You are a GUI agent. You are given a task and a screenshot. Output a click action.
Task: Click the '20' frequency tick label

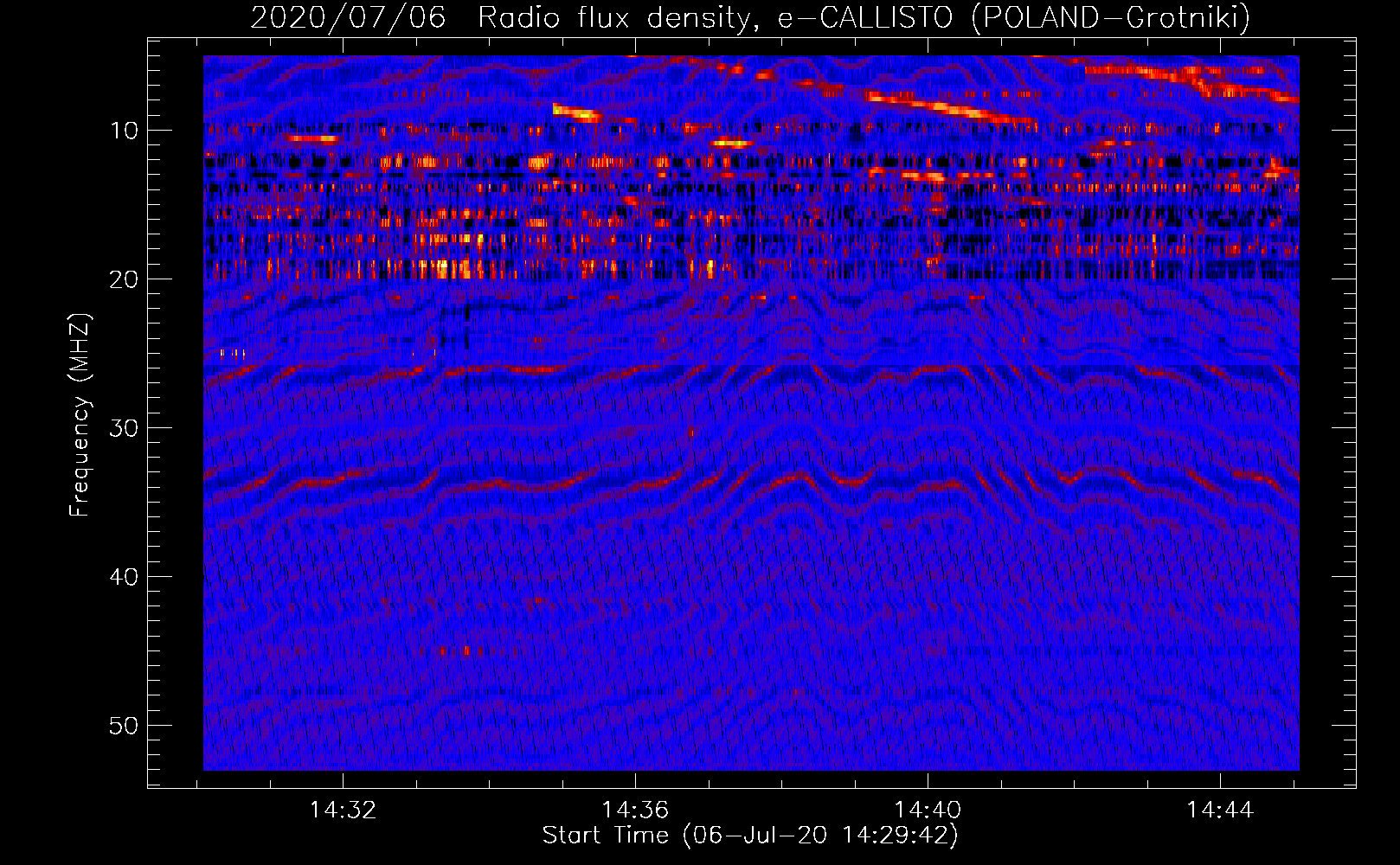(125, 279)
